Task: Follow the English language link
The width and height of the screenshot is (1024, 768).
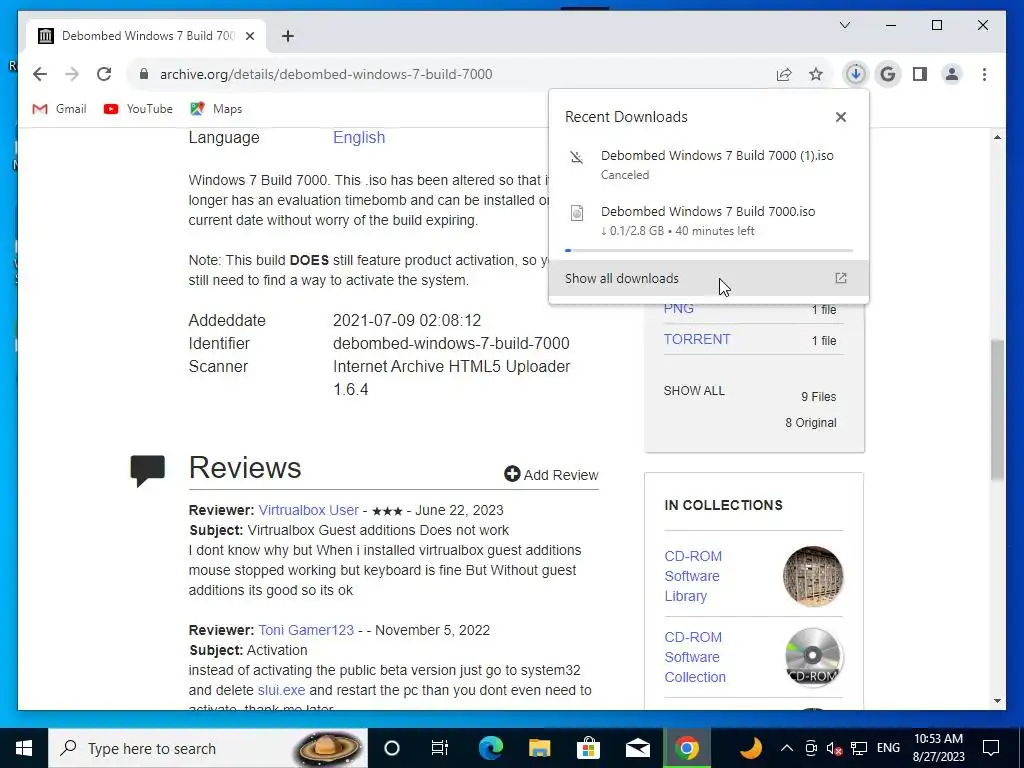Action: (x=359, y=137)
